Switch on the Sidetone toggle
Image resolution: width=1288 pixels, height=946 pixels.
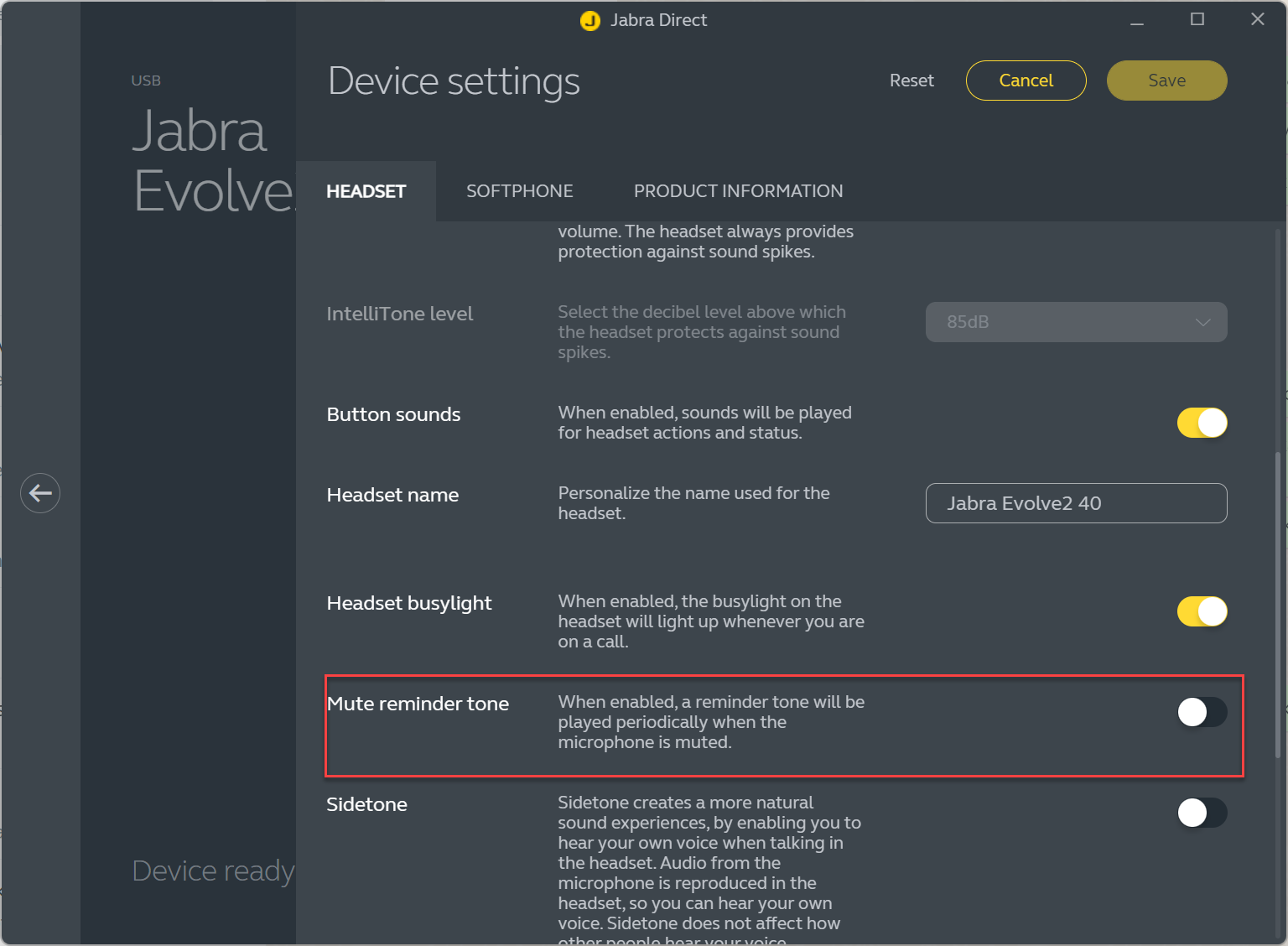tap(1202, 813)
